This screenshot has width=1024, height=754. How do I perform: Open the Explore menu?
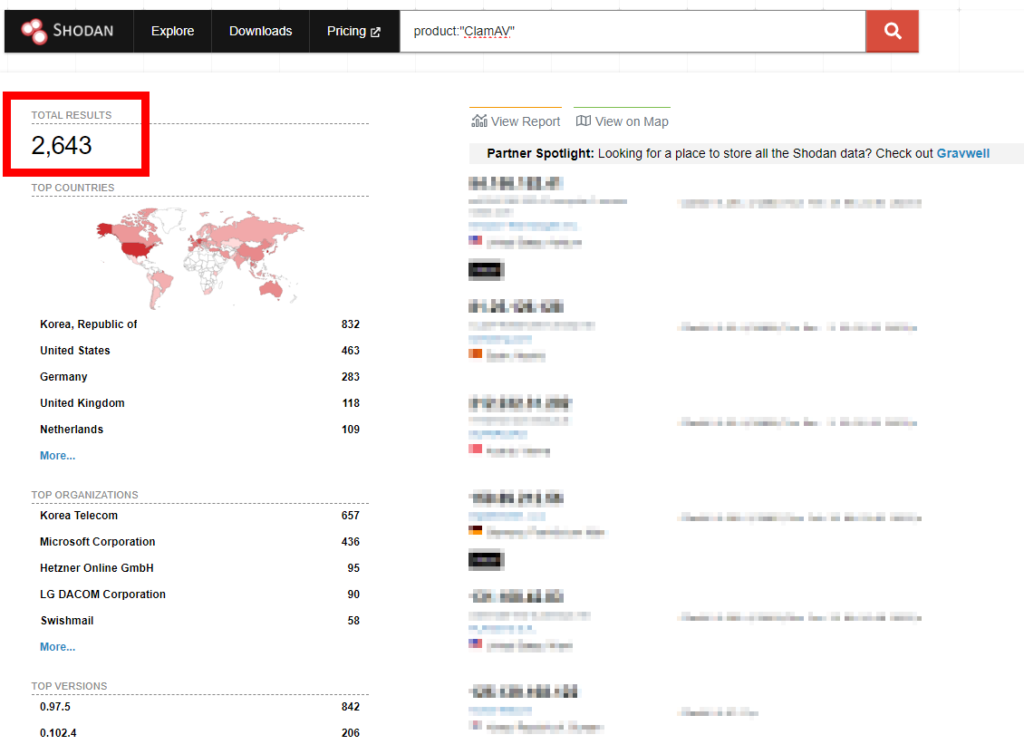[172, 32]
